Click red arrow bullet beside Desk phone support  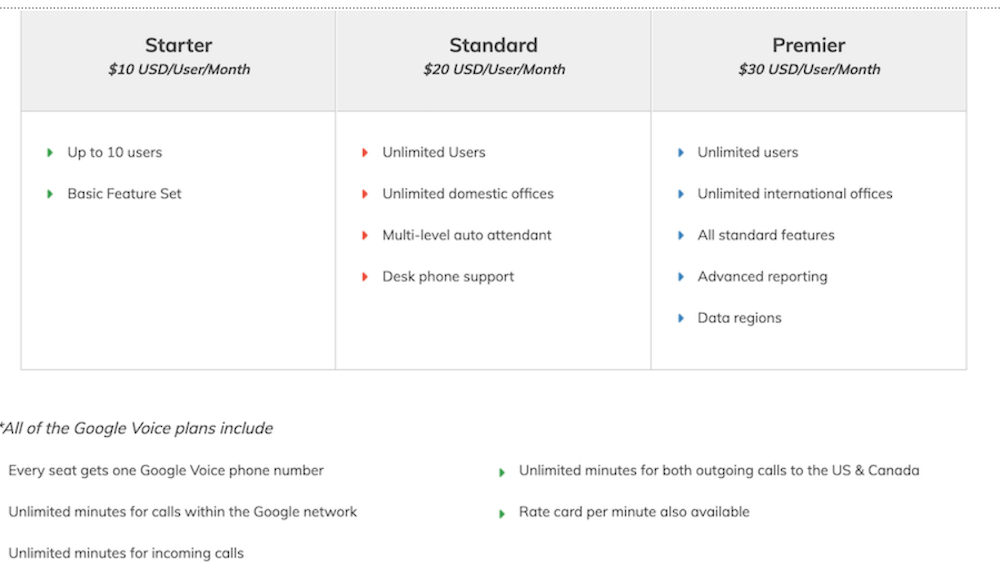point(365,277)
